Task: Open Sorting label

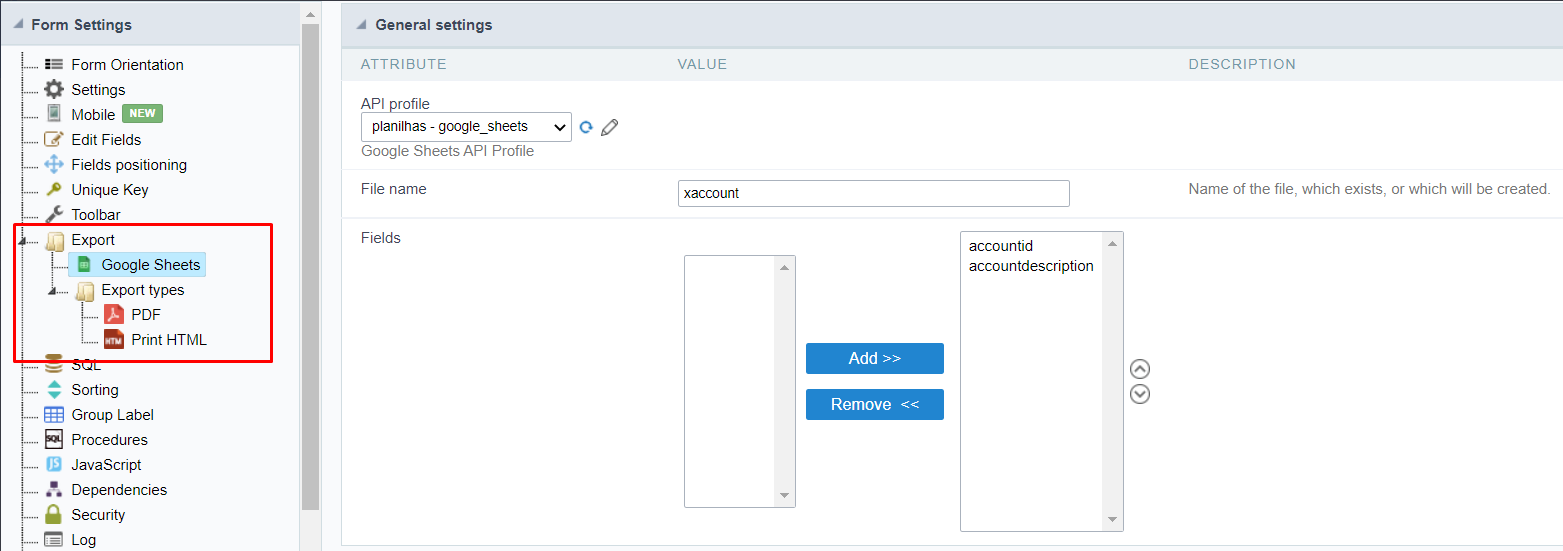Action: tap(95, 390)
